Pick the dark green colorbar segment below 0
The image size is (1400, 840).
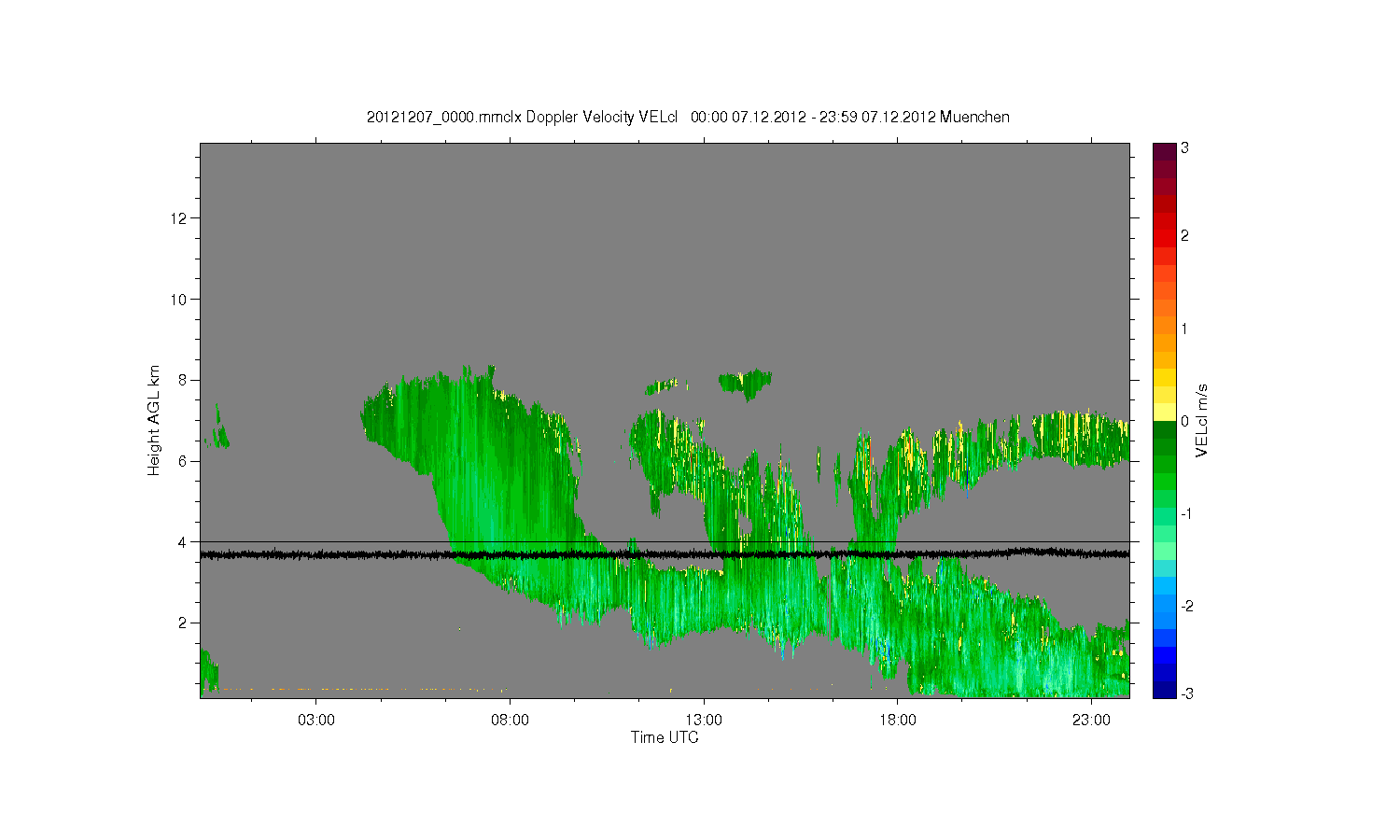pos(1164,430)
